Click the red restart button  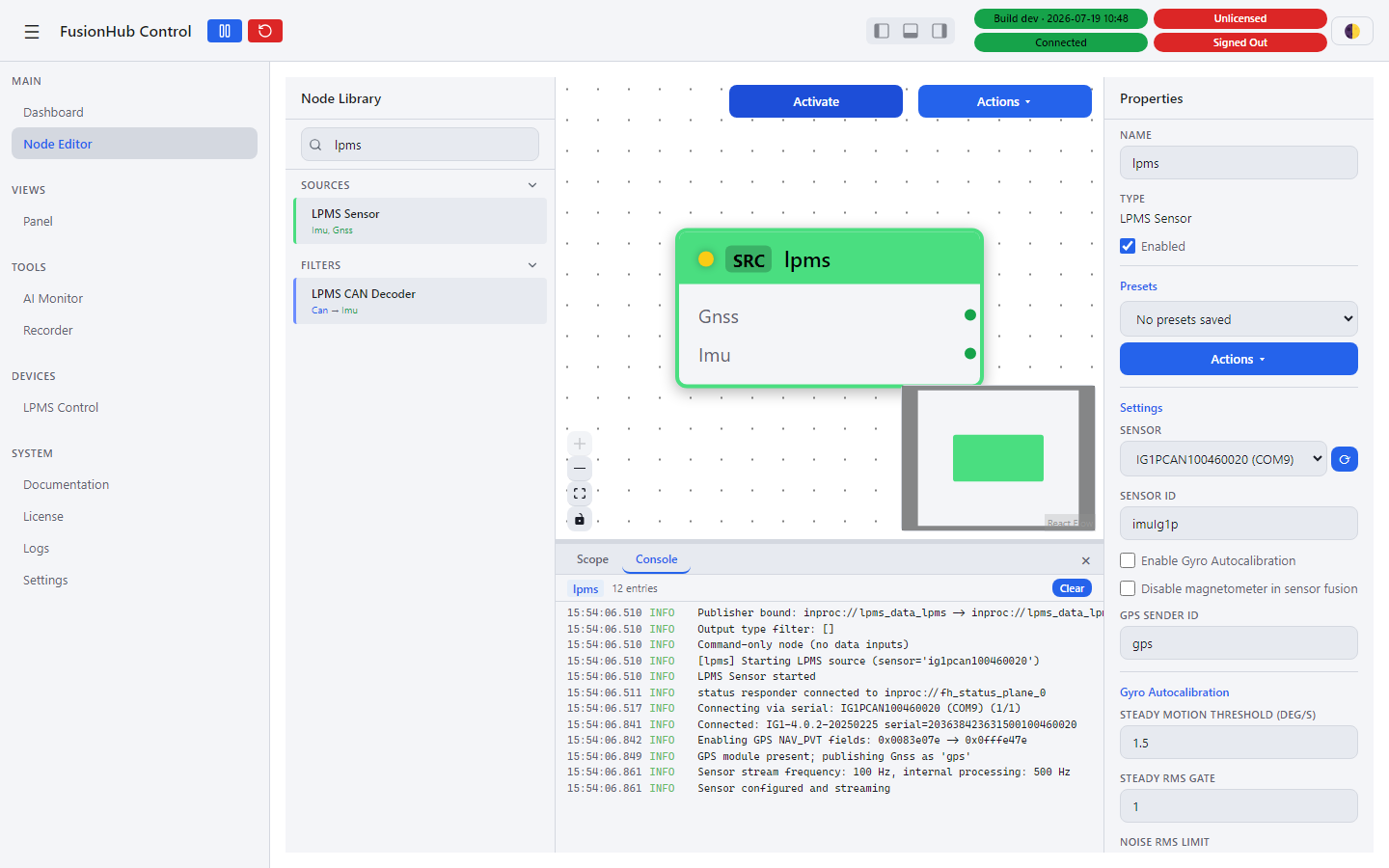point(265,31)
